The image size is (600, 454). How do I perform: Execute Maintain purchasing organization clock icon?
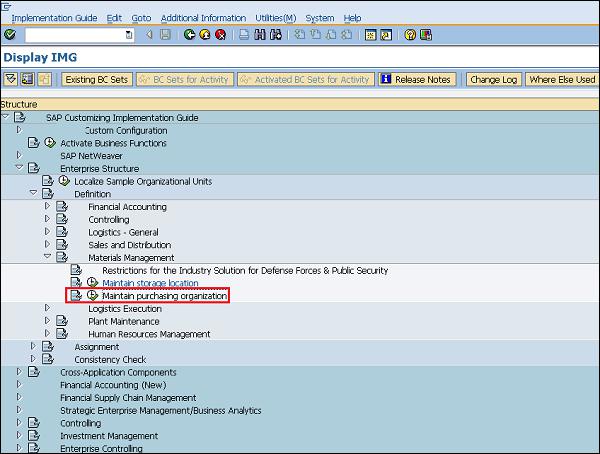click(93, 296)
